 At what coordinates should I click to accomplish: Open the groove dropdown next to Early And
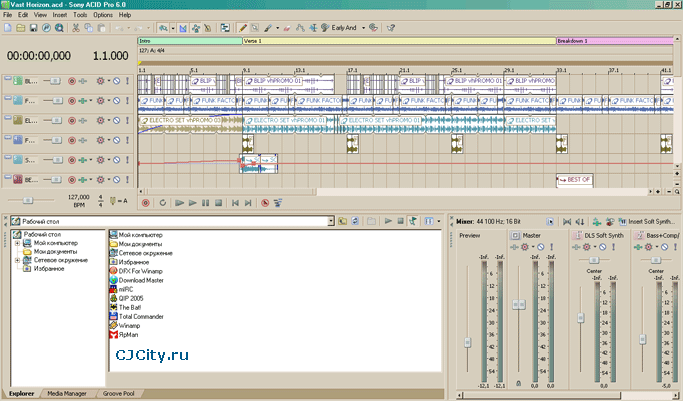click(363, 28)
